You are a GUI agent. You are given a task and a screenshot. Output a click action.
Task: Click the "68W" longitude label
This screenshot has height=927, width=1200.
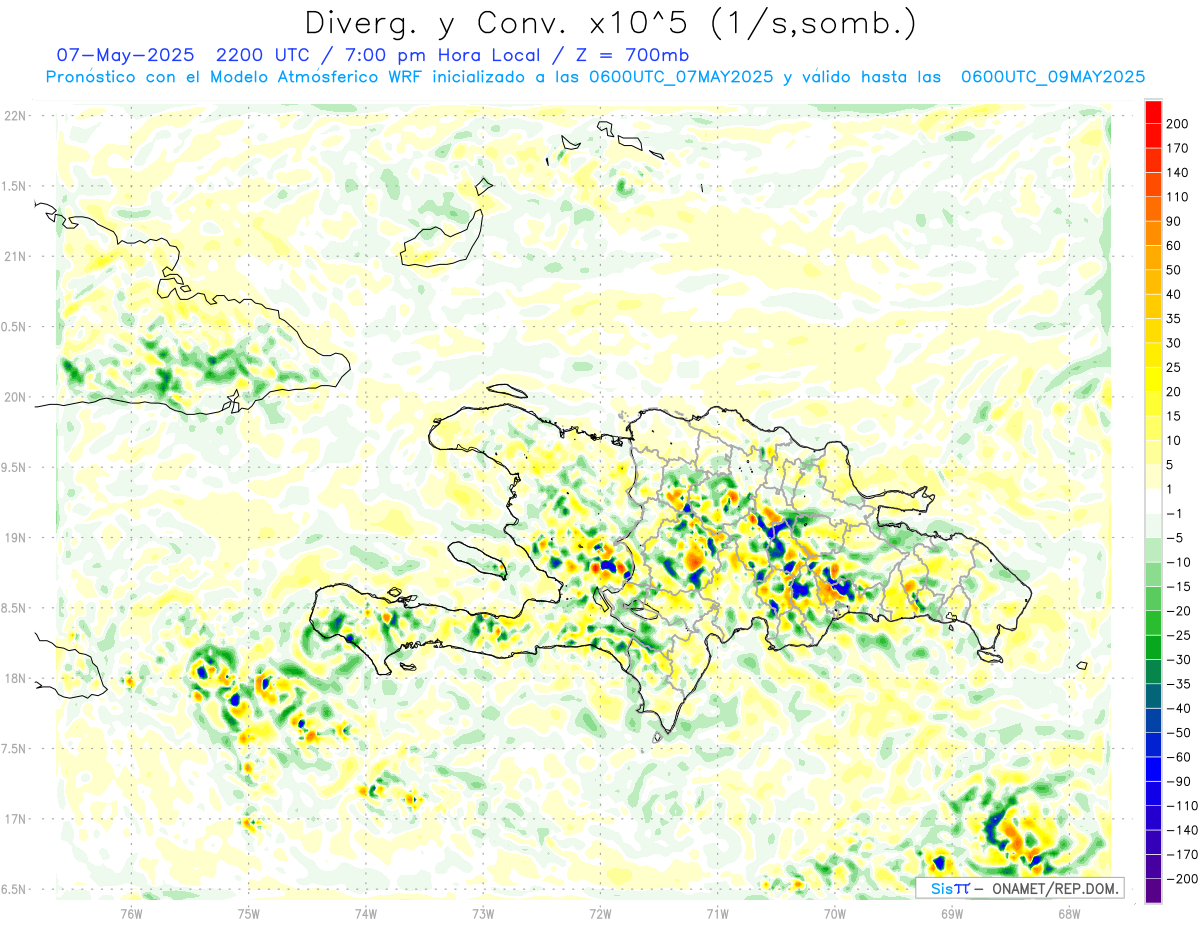pyautogui.click(x=1068, y=913)
